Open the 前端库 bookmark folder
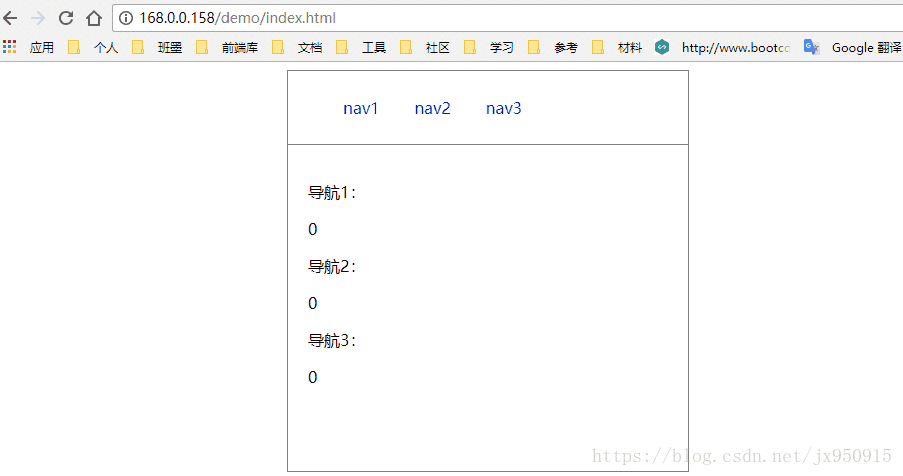The height and width of the screenshot is (476, 903). click(227, 47)
